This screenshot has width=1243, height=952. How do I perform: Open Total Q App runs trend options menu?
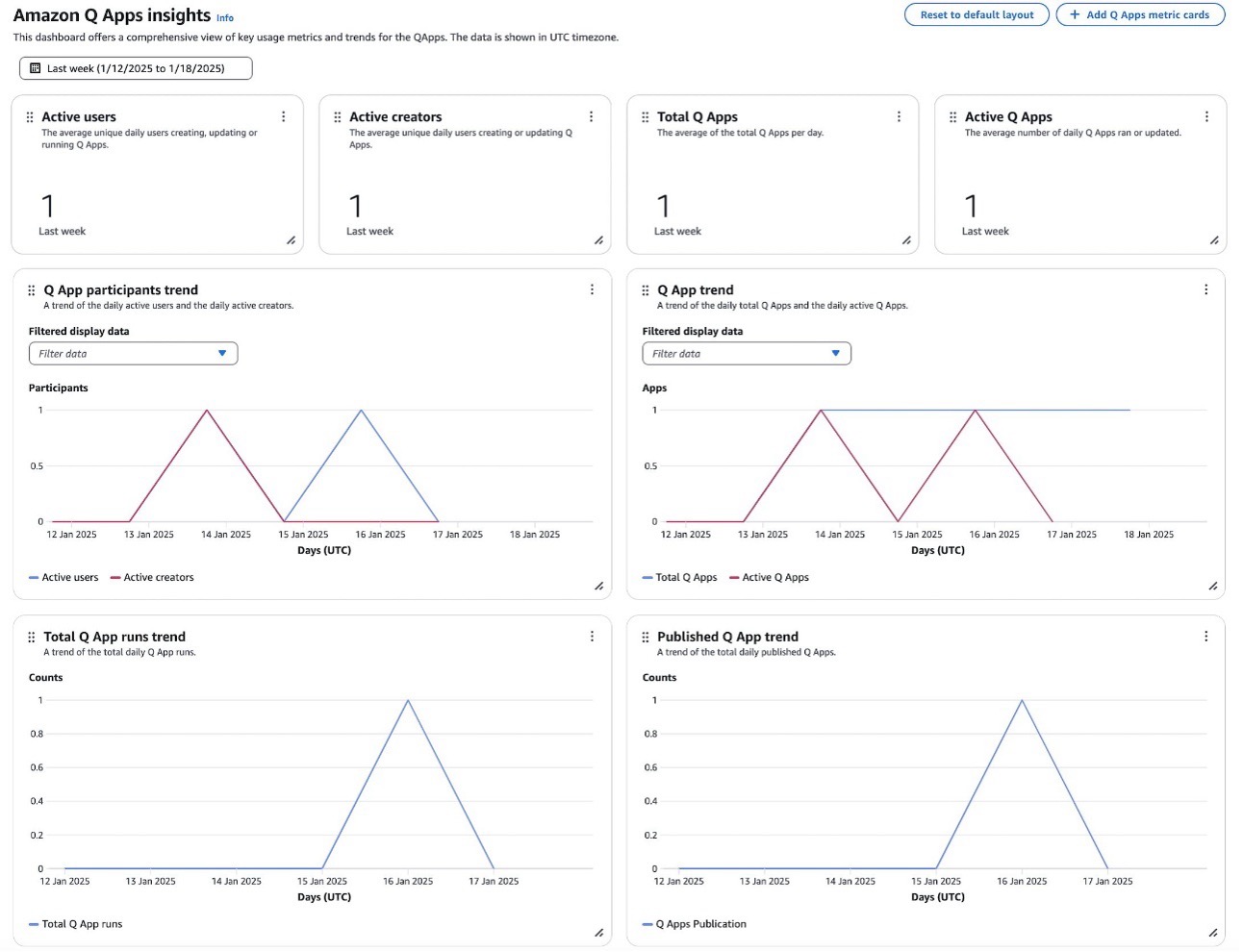(x=592, y=637)
